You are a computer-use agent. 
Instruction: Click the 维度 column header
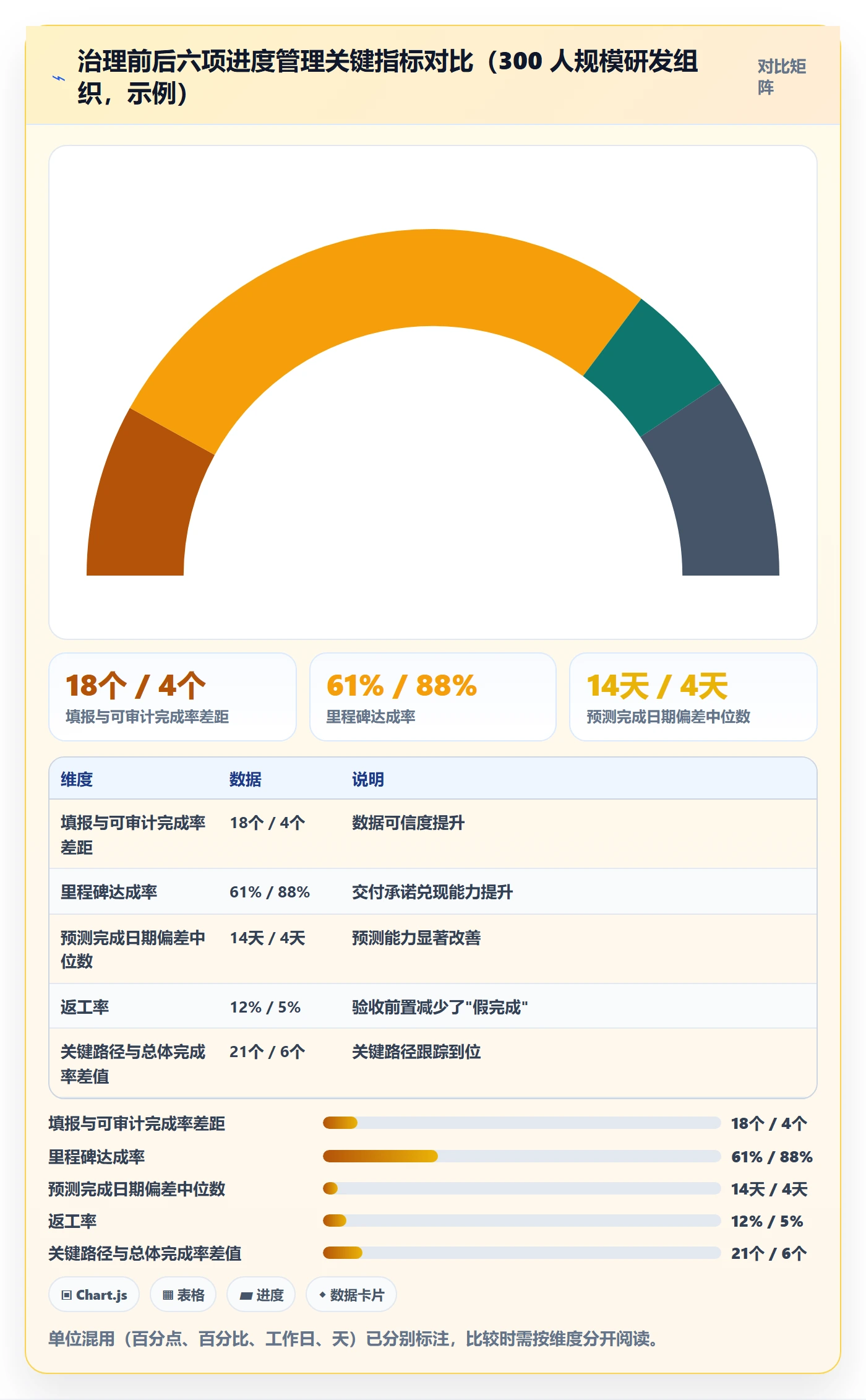[77, 779]
